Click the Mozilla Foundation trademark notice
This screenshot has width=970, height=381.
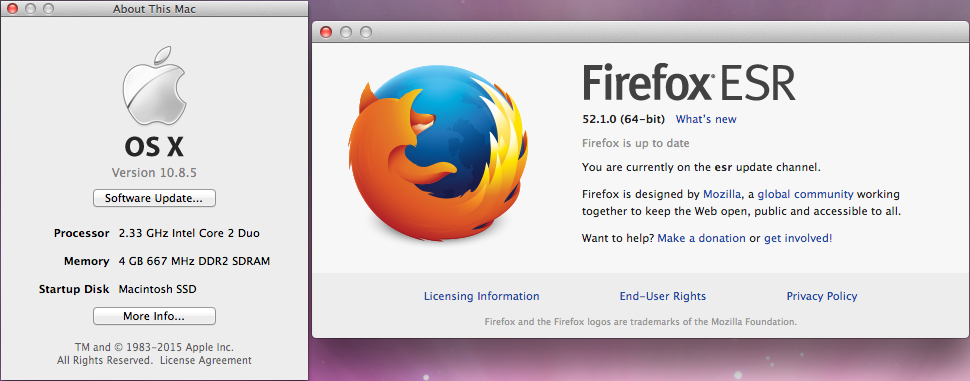click(x=641, y=322)
